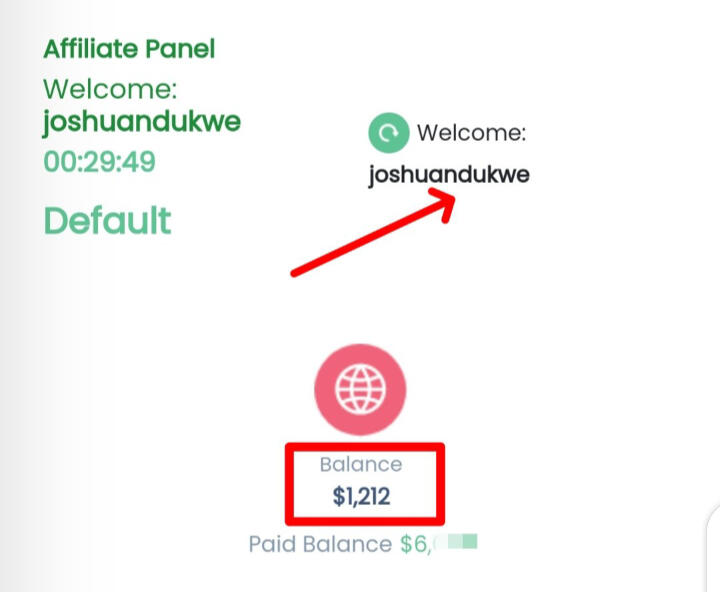Click the tail end of red arrow
This screenshot has height=592, width=720.
click(294, 271)
